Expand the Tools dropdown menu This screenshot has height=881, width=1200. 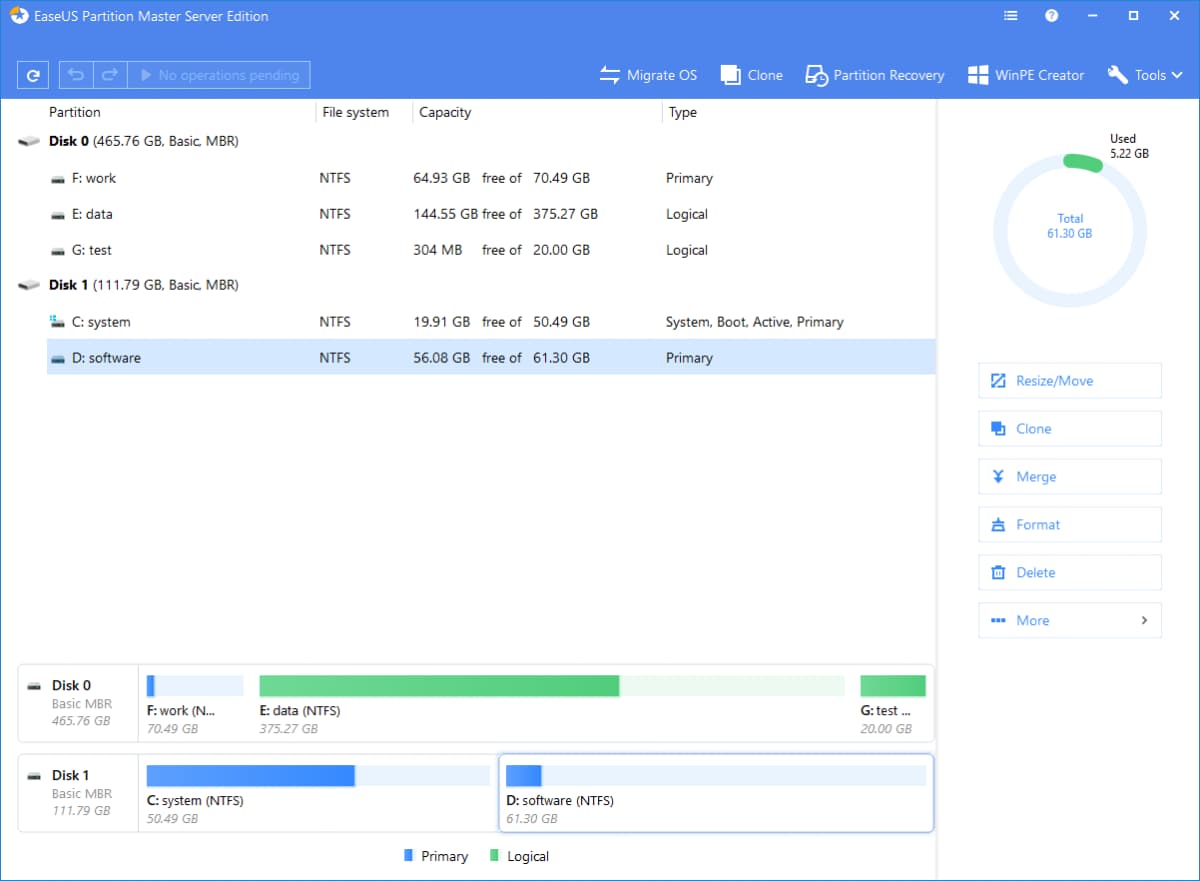[1146, 75]
